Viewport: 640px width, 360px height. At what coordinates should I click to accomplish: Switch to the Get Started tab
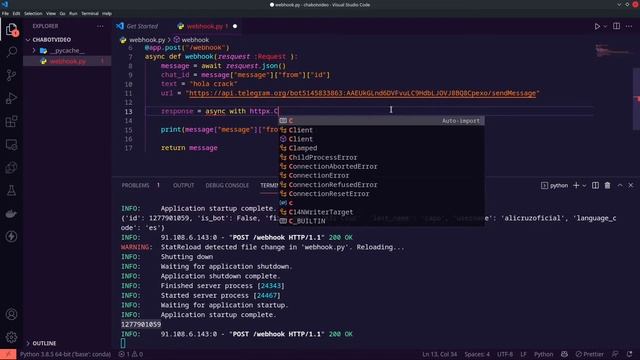point(141,26)
